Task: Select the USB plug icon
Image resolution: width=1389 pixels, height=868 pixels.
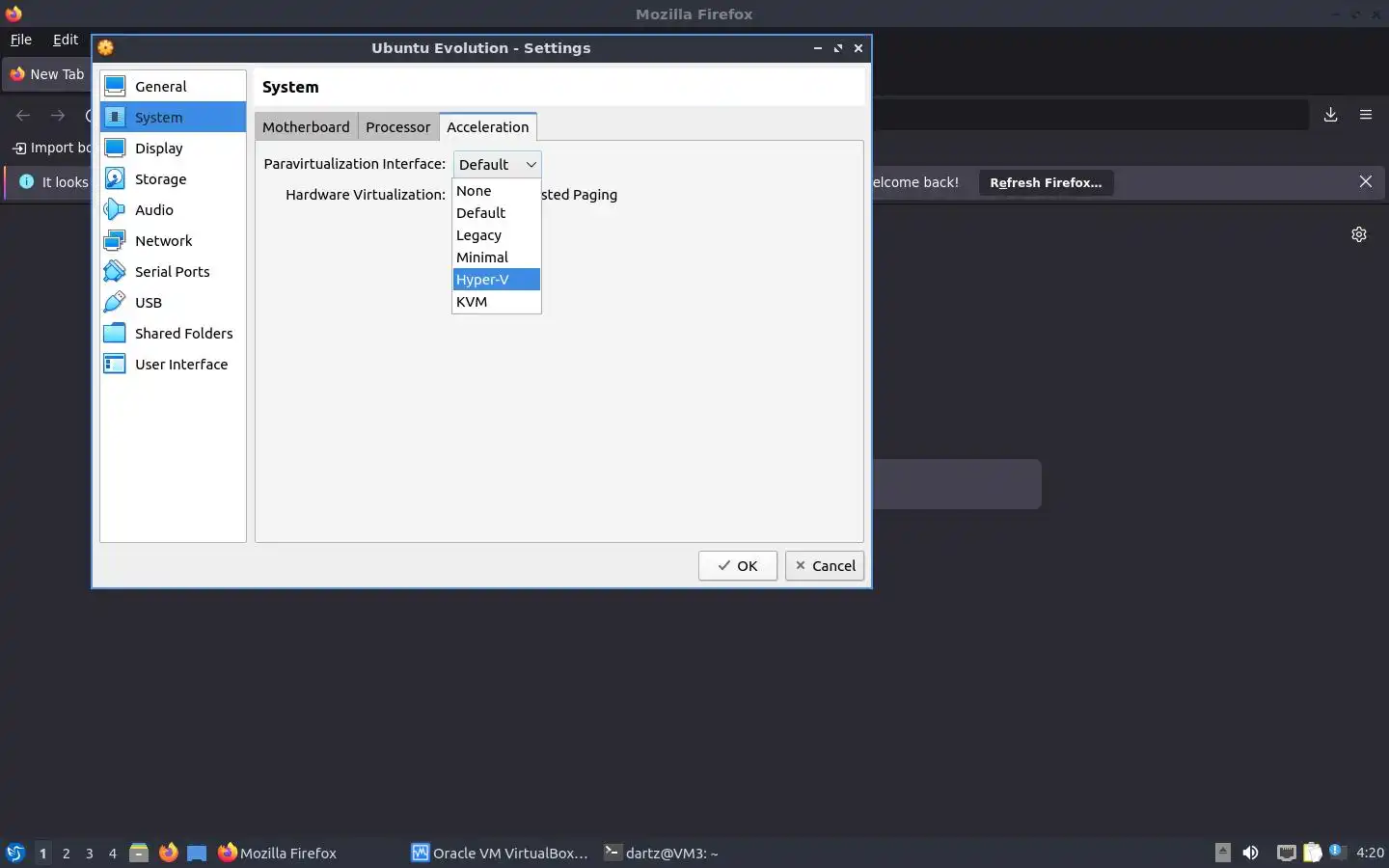Action: tap(115, 302)
